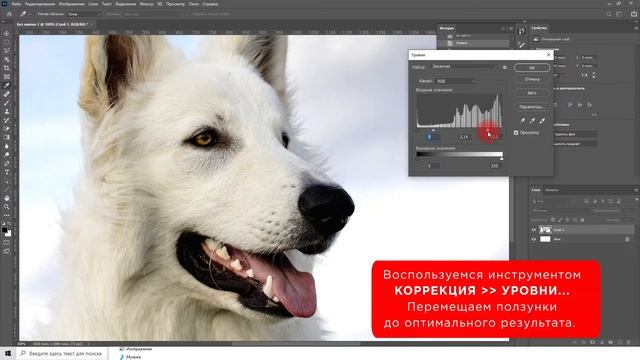Open the Редактирование menu
Screen dimensions: 640x360
(40, 4)
